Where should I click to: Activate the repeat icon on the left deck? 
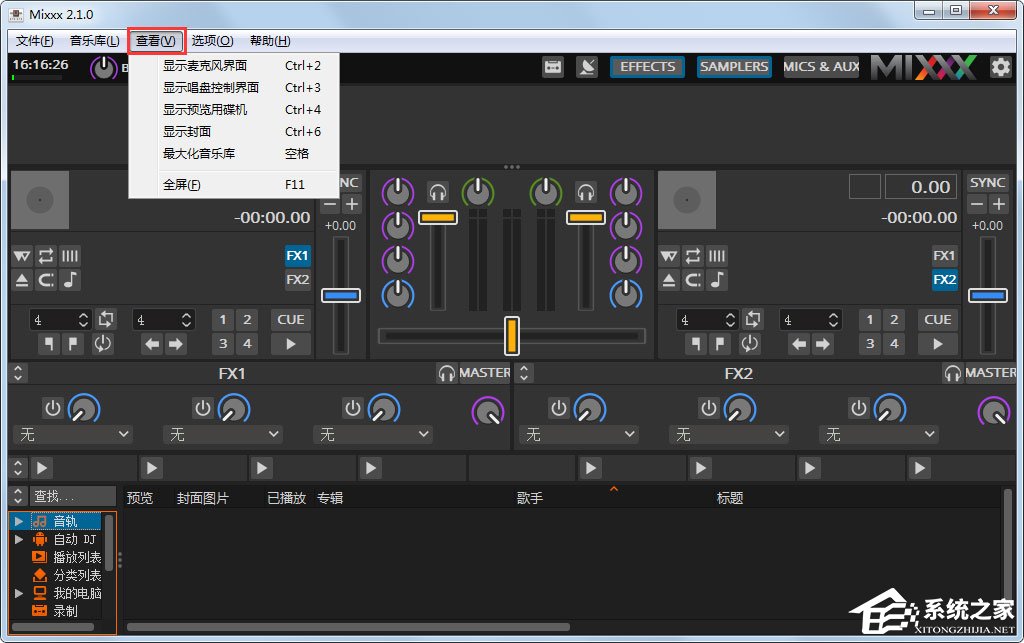pos(45,256)
